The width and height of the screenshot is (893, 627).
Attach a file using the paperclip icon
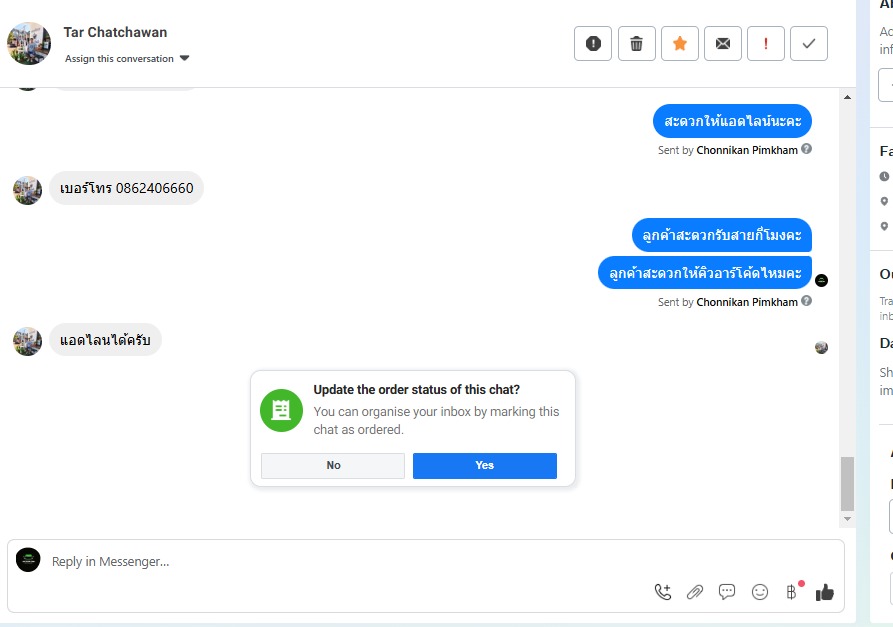pyautogui.click(x=695, y=592)
